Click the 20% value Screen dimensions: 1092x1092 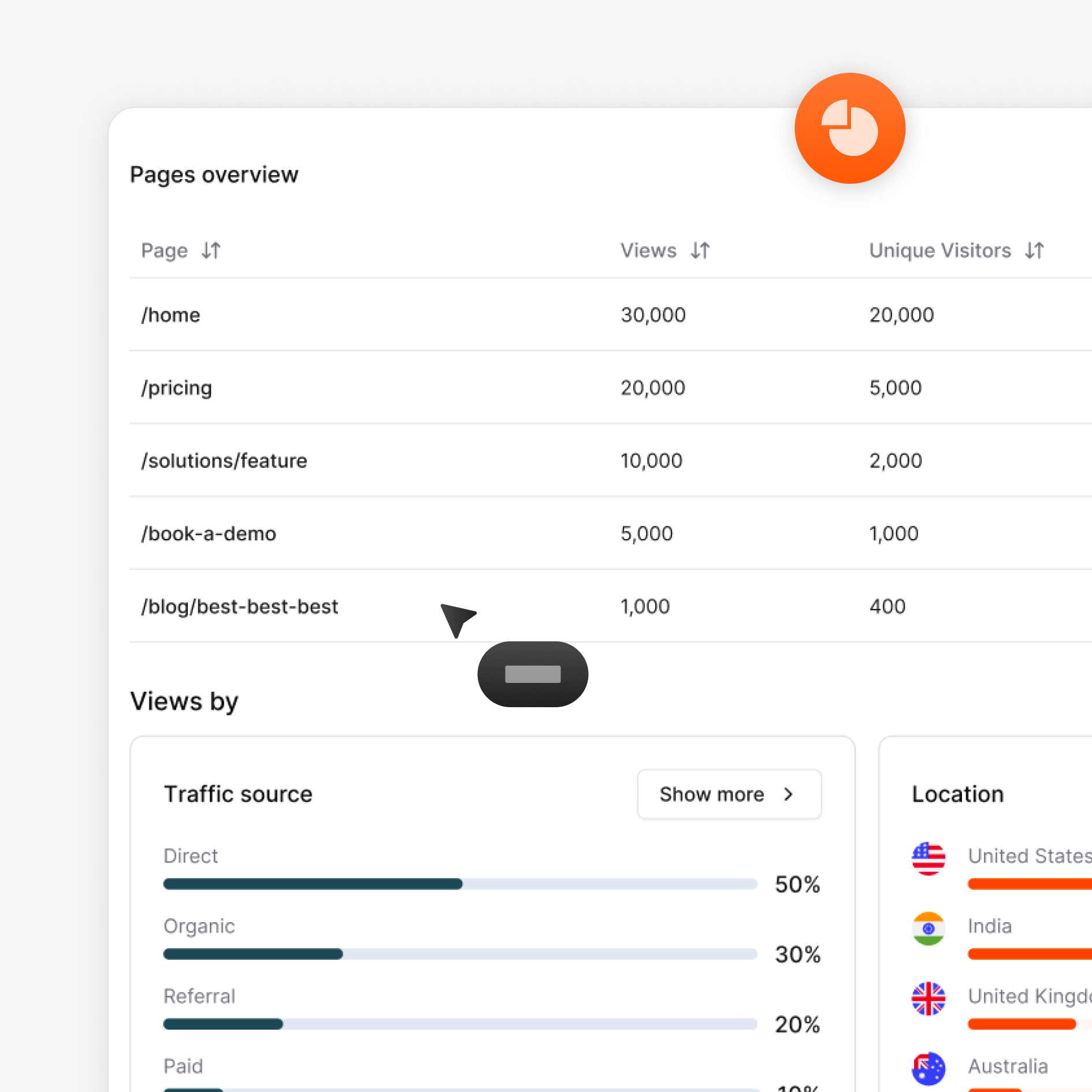tap(797, 1024)
